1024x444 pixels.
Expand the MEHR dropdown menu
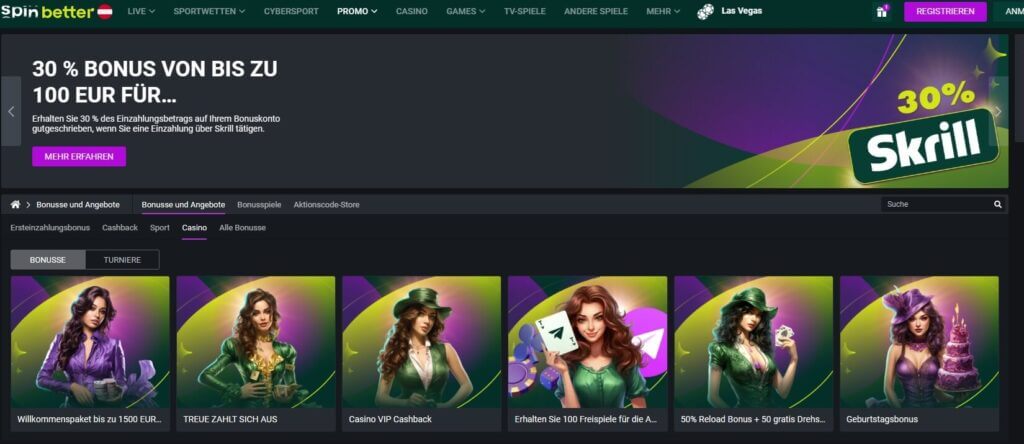click(663, 11)
